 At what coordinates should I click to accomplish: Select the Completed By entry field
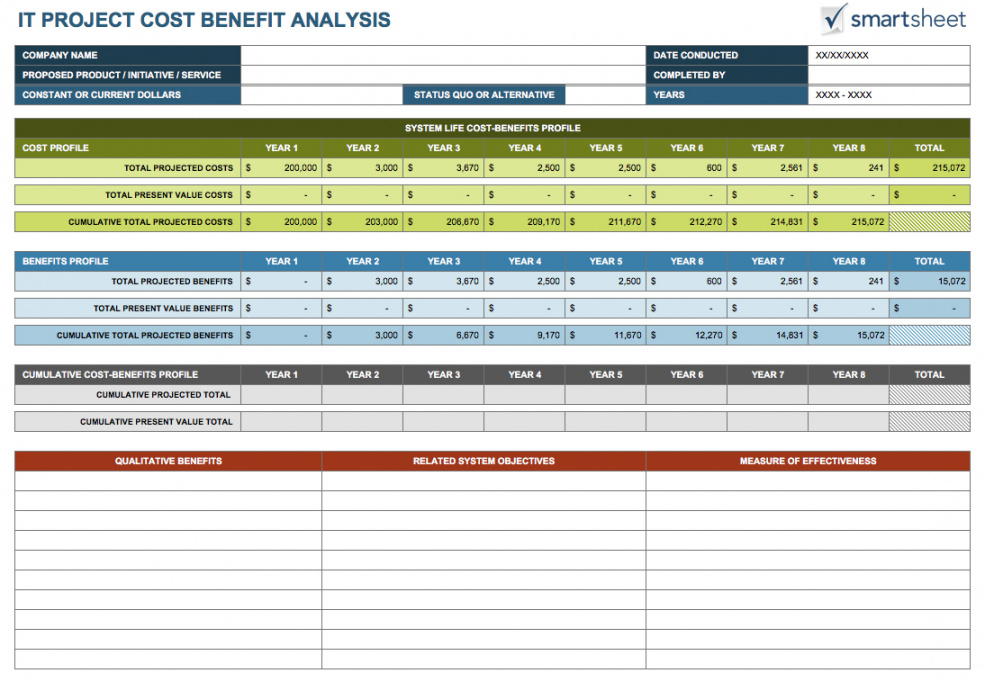coord(889,75)
